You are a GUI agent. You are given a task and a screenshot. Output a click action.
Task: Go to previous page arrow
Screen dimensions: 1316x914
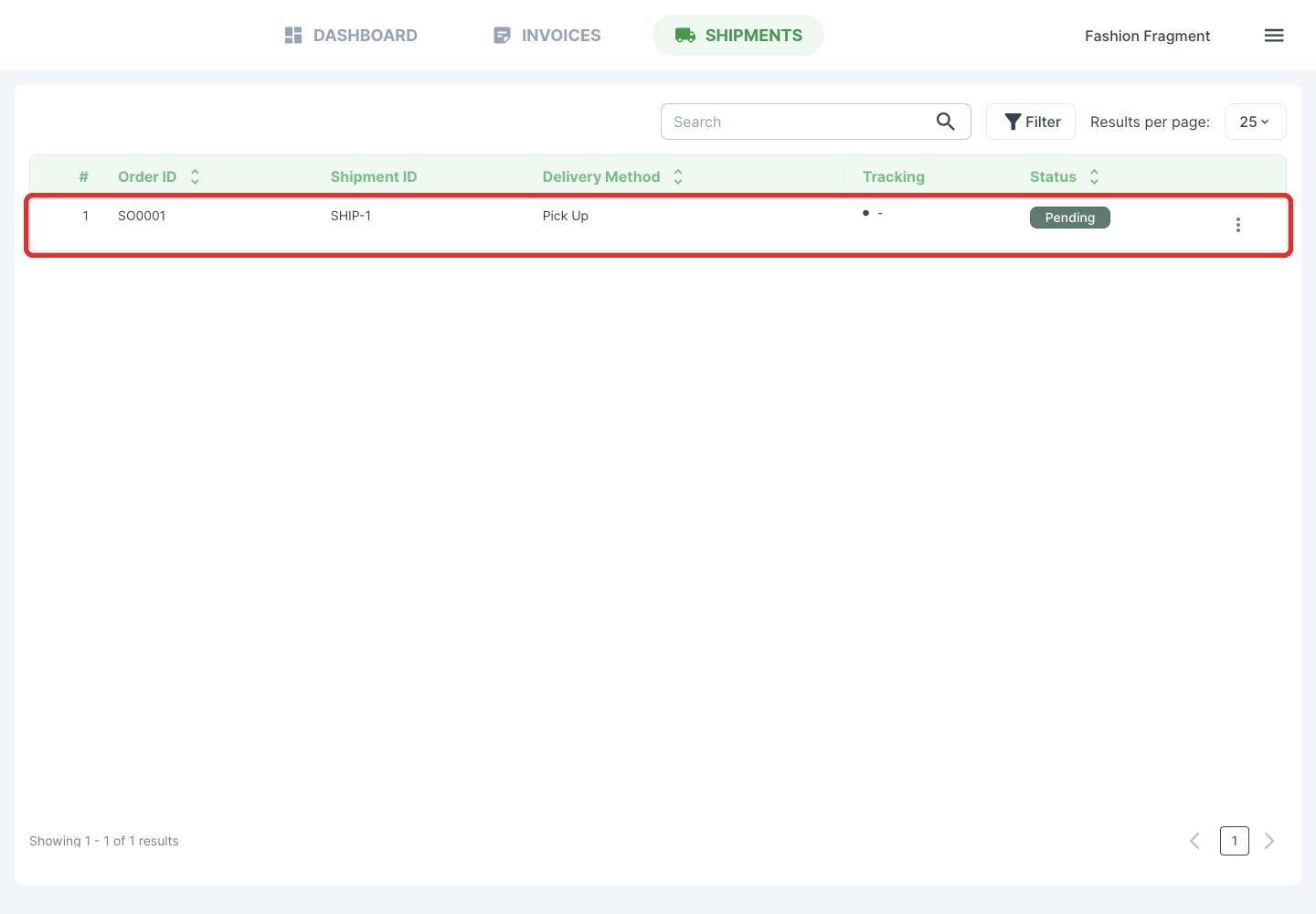click(1194, 841)
